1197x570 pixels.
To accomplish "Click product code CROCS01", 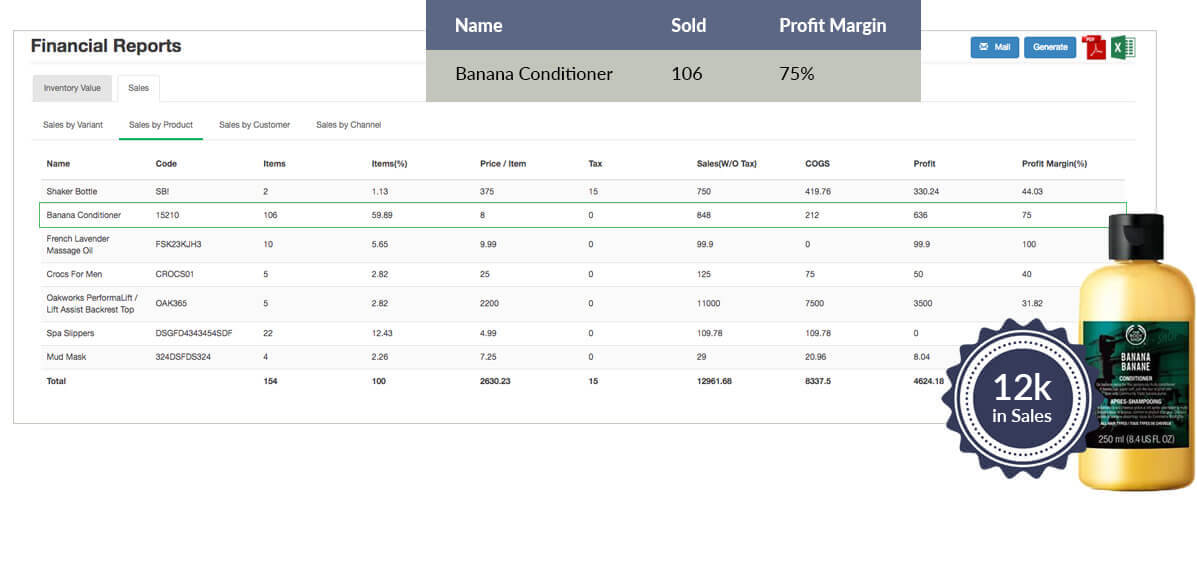I will click(x=175, y=274).
